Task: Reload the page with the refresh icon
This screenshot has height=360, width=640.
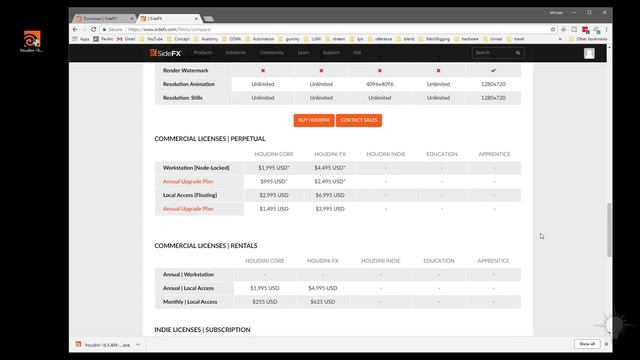Action: (94, 29)
